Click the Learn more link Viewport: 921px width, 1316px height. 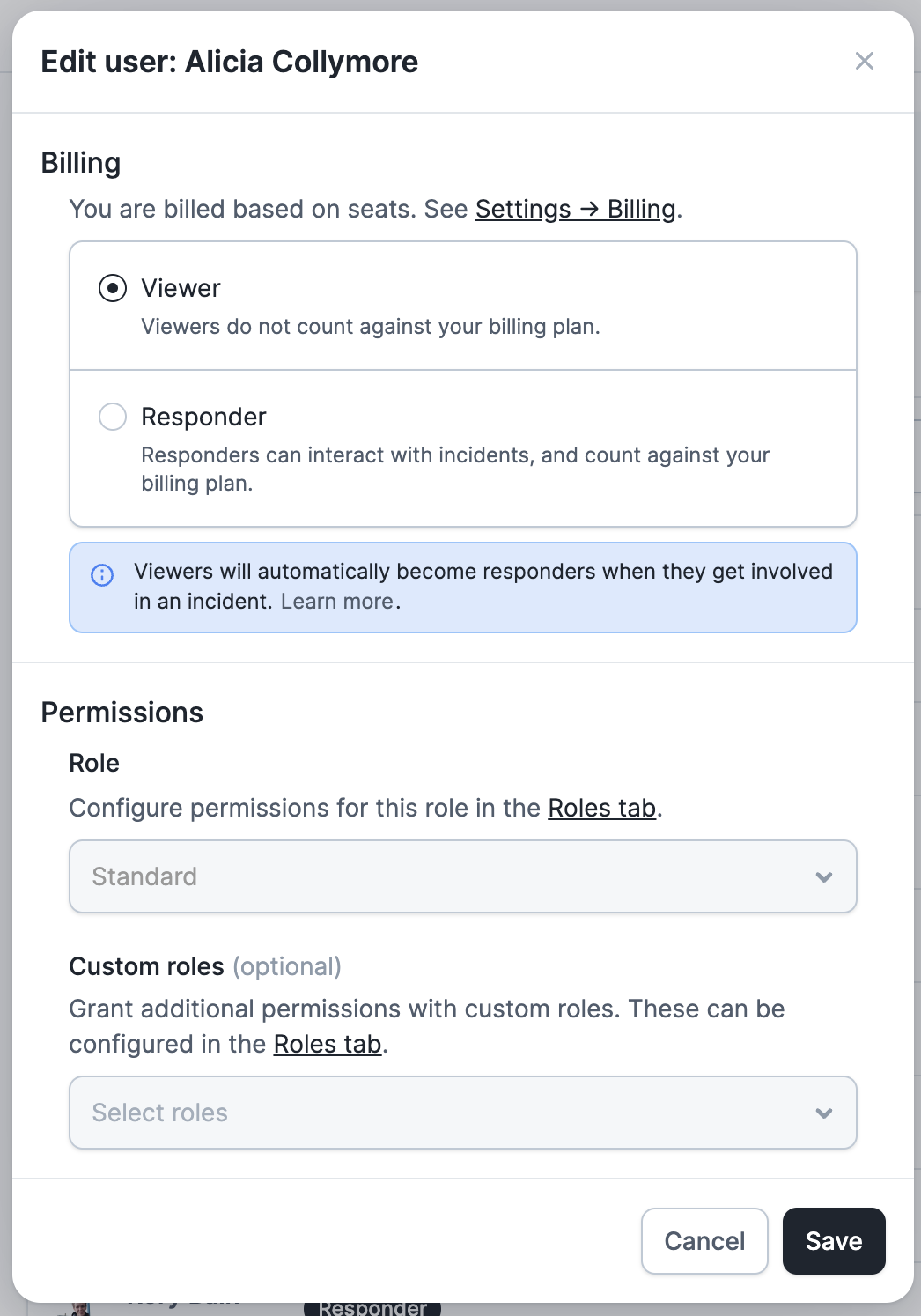point(337,602)
